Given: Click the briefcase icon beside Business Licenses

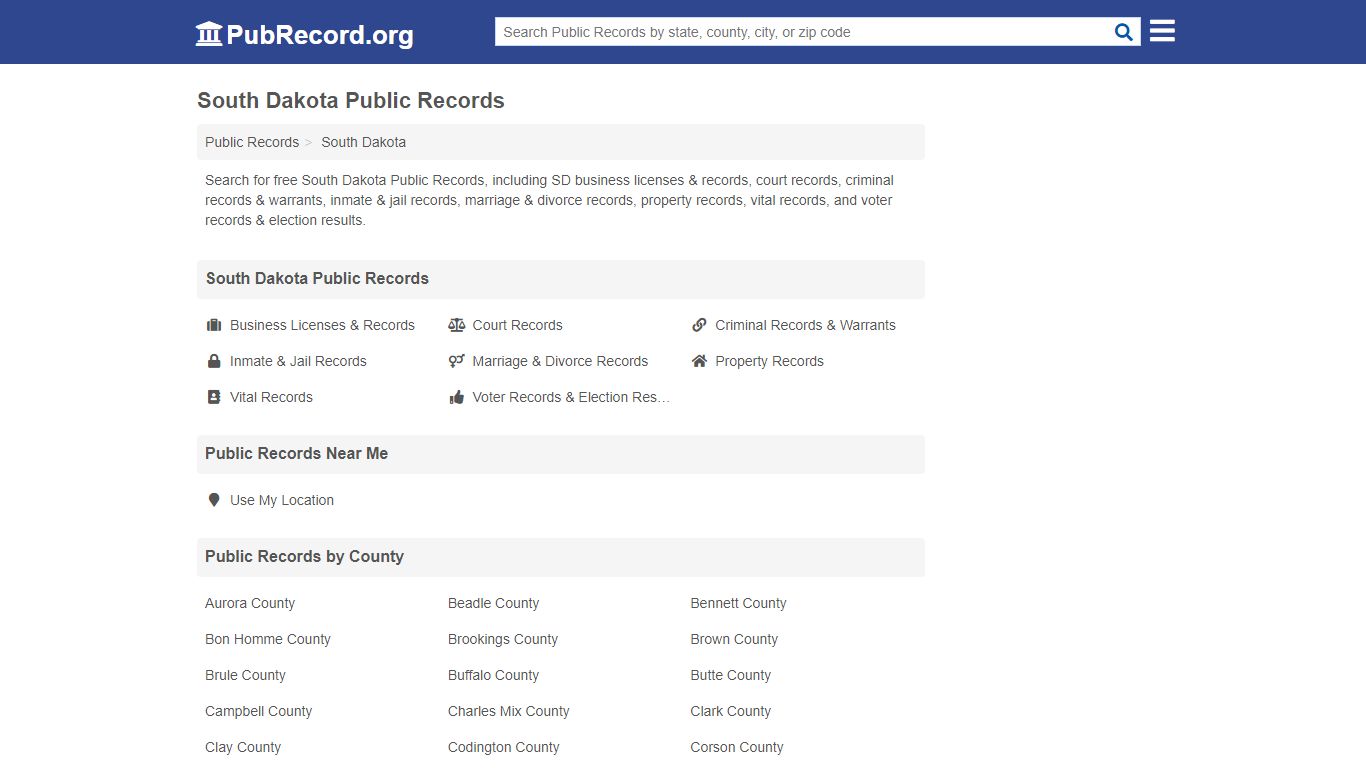Looking at the screenshot, I should pyautogui.click(x=214, y=325).
